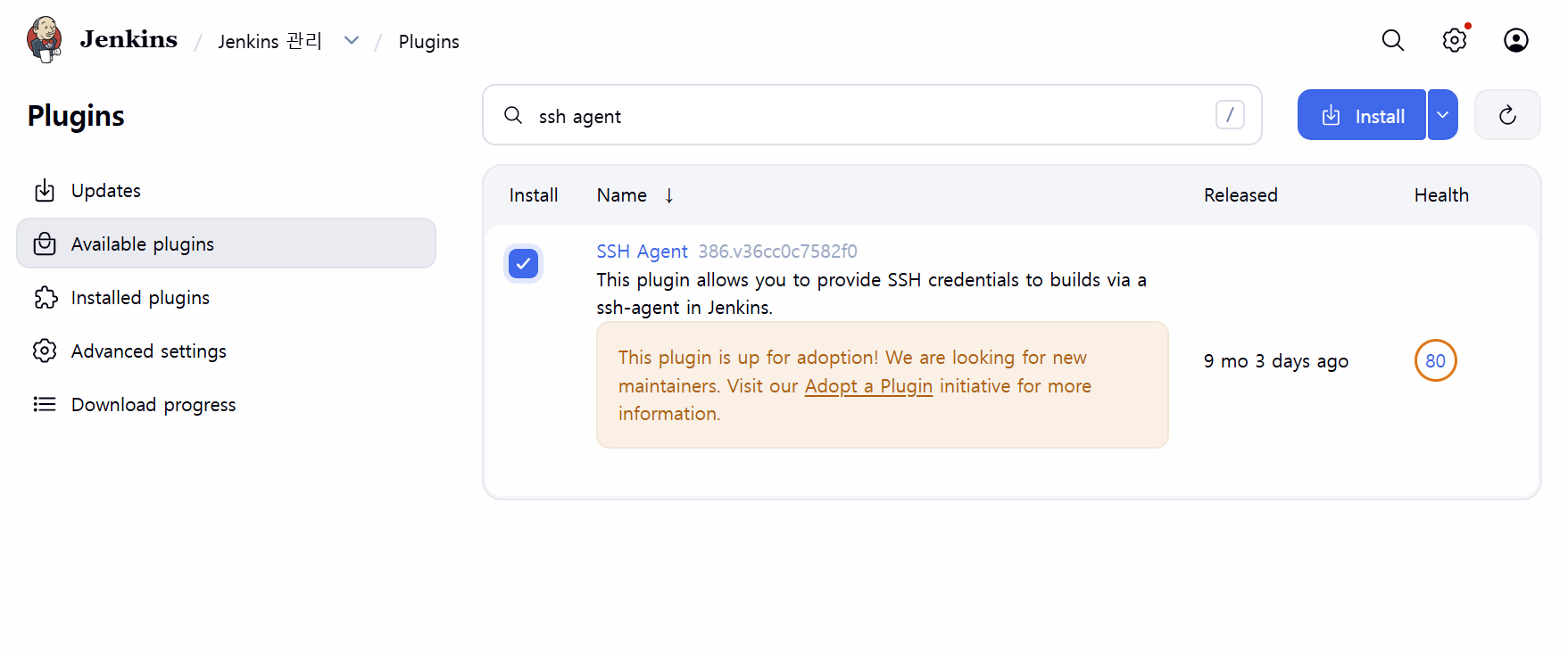Click the Jenkins butler logo
Viewport: 1568px width, 652px height.
pyautogui.click(x=44, y=40)
